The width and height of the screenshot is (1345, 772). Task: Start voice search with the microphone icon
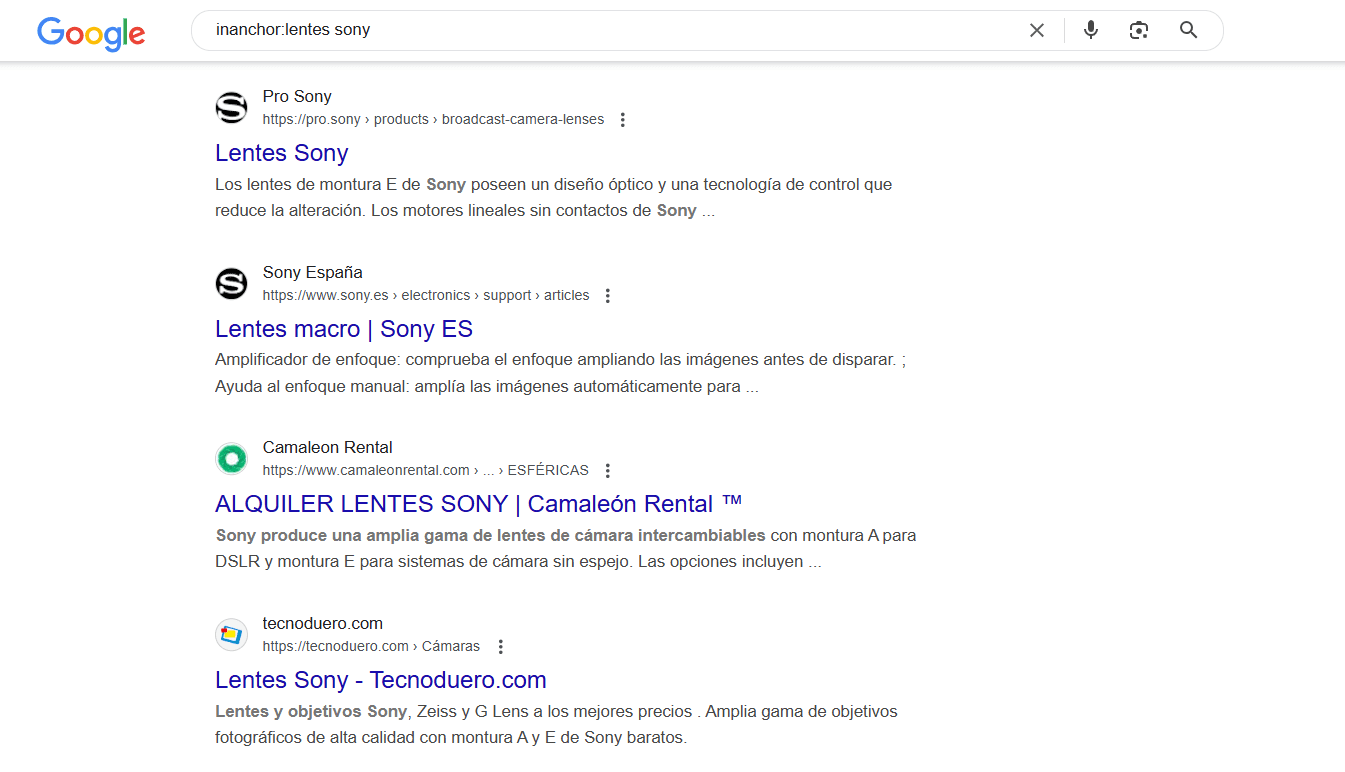coord(1091,30)
